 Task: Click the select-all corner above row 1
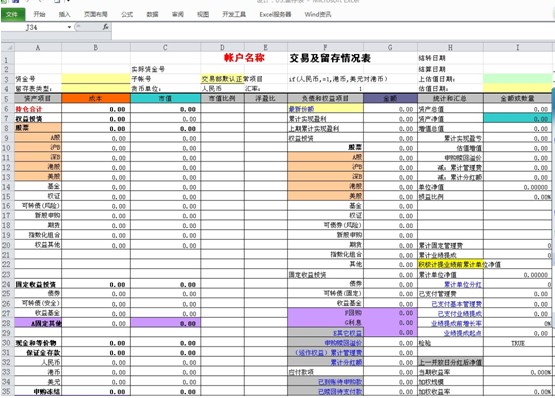click(x=8, y=47)
